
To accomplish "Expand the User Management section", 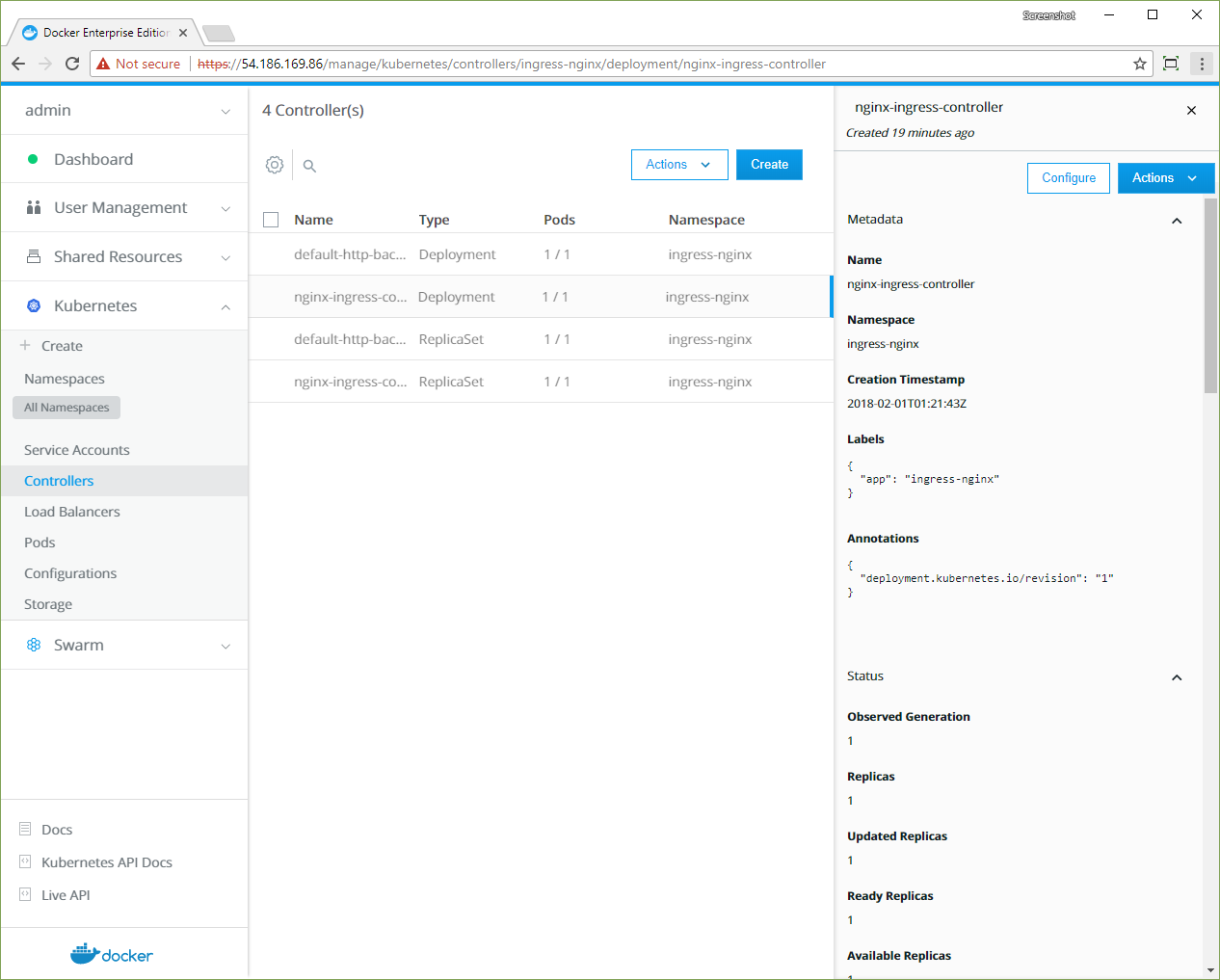I will pyautogui.click(x=225, y=209).
